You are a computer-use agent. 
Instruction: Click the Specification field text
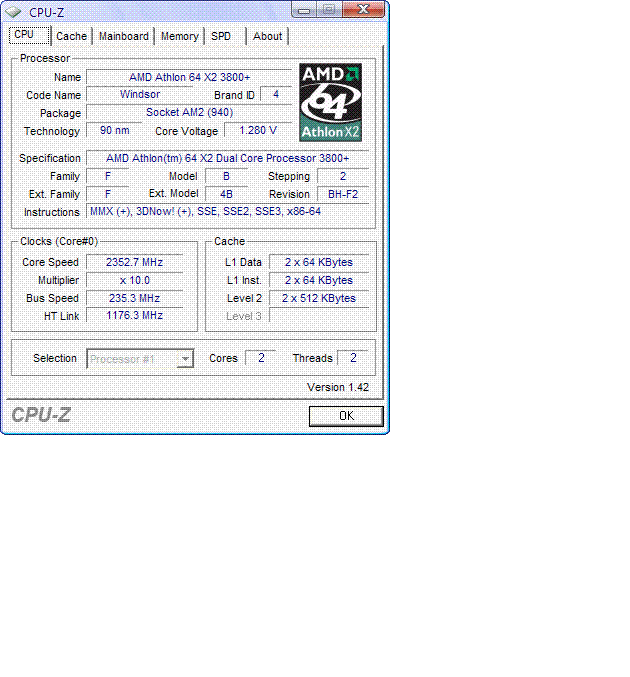tap(228, 158)
